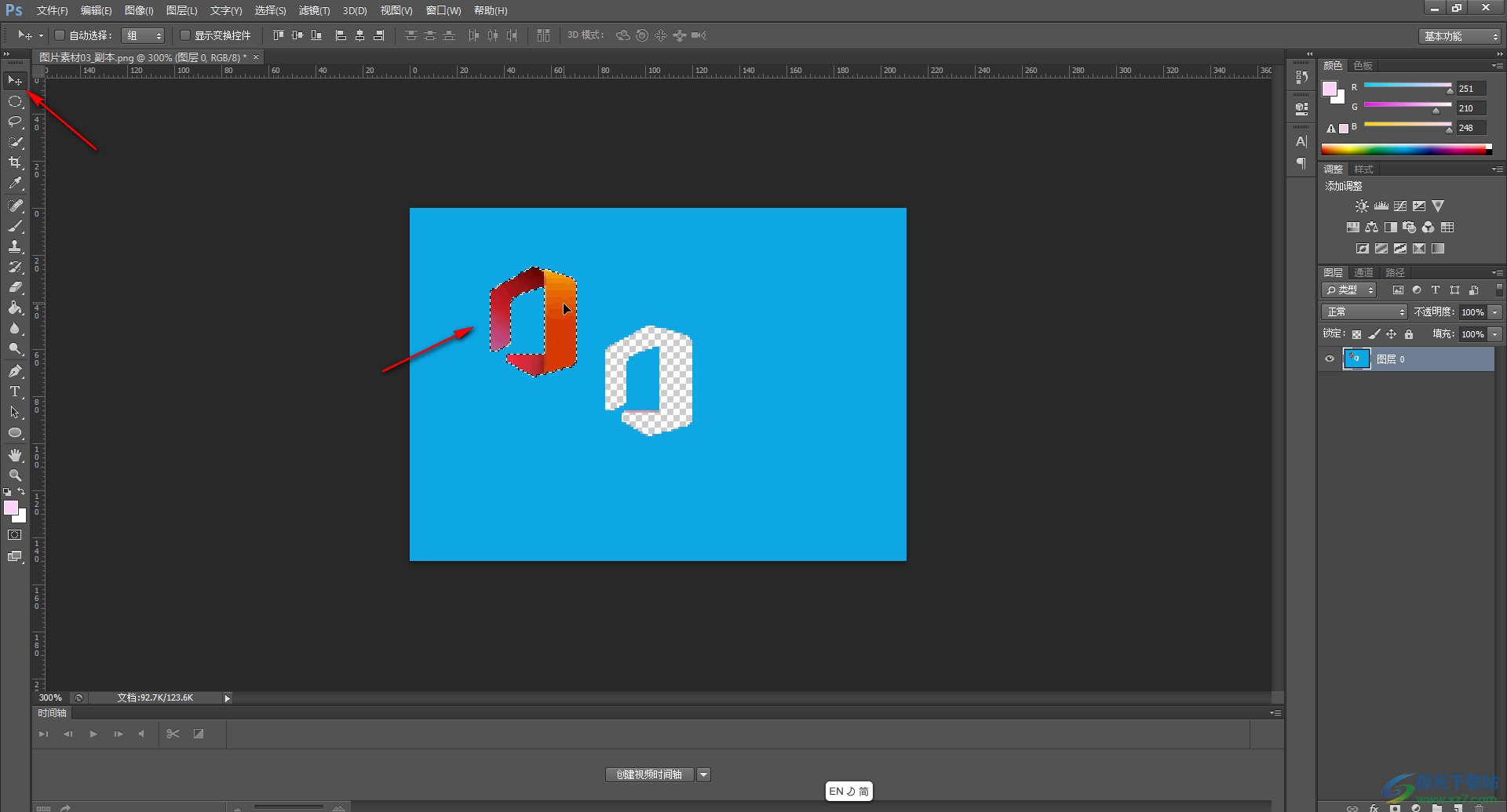Select the Eyedropper tool
The image size is (1507, 812).
(x=15, y=184)
